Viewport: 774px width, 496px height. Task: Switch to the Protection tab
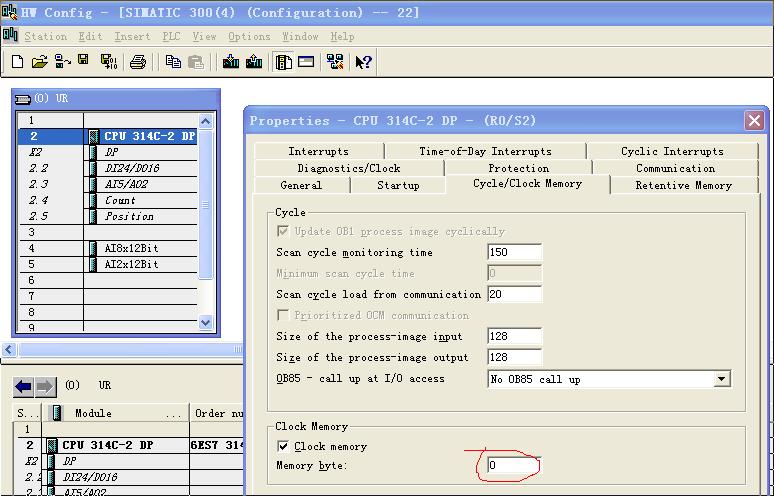pos(518,168)
